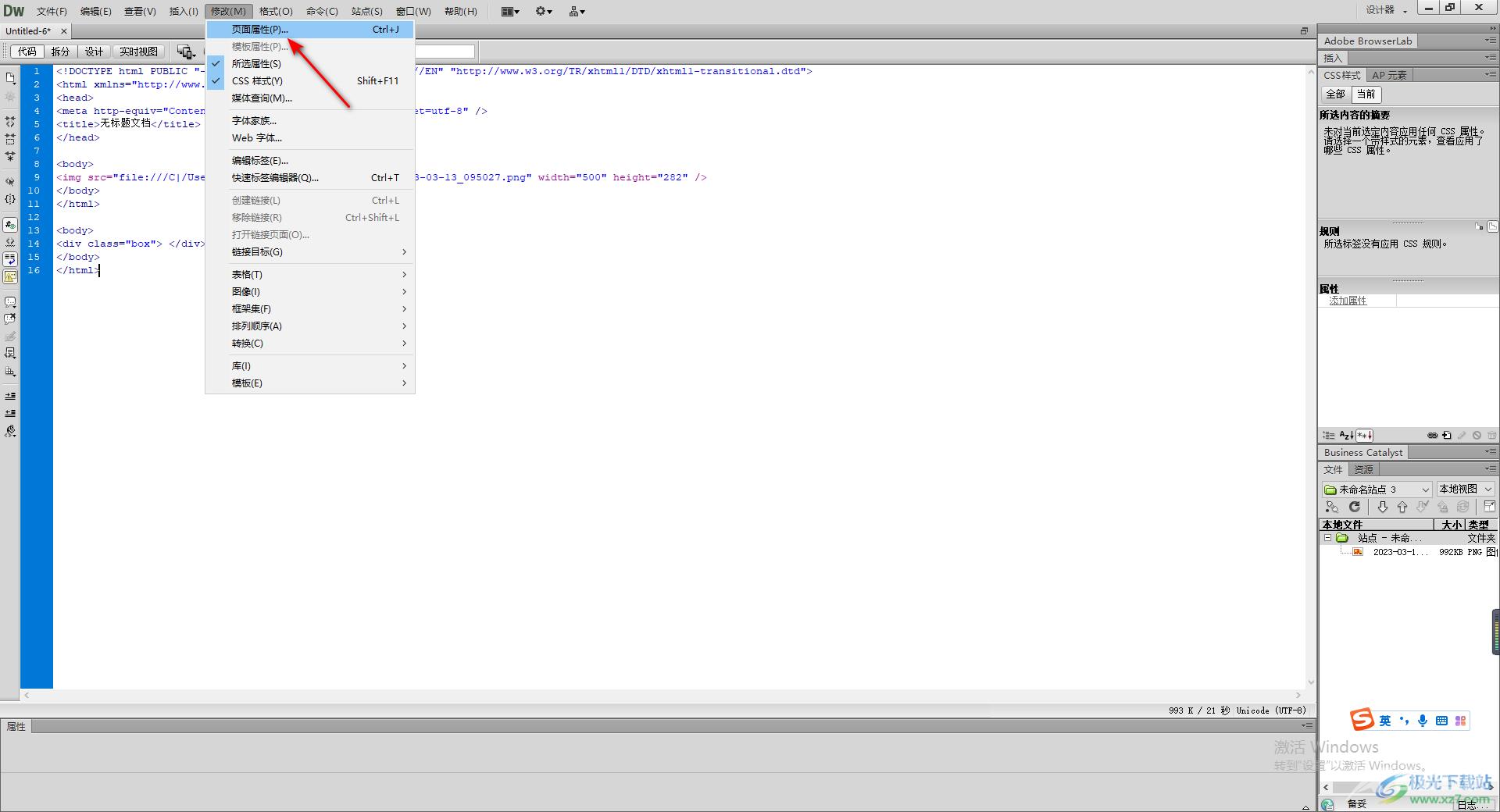Toggle Line Numbers in coding toolbar

click(10, 225)
